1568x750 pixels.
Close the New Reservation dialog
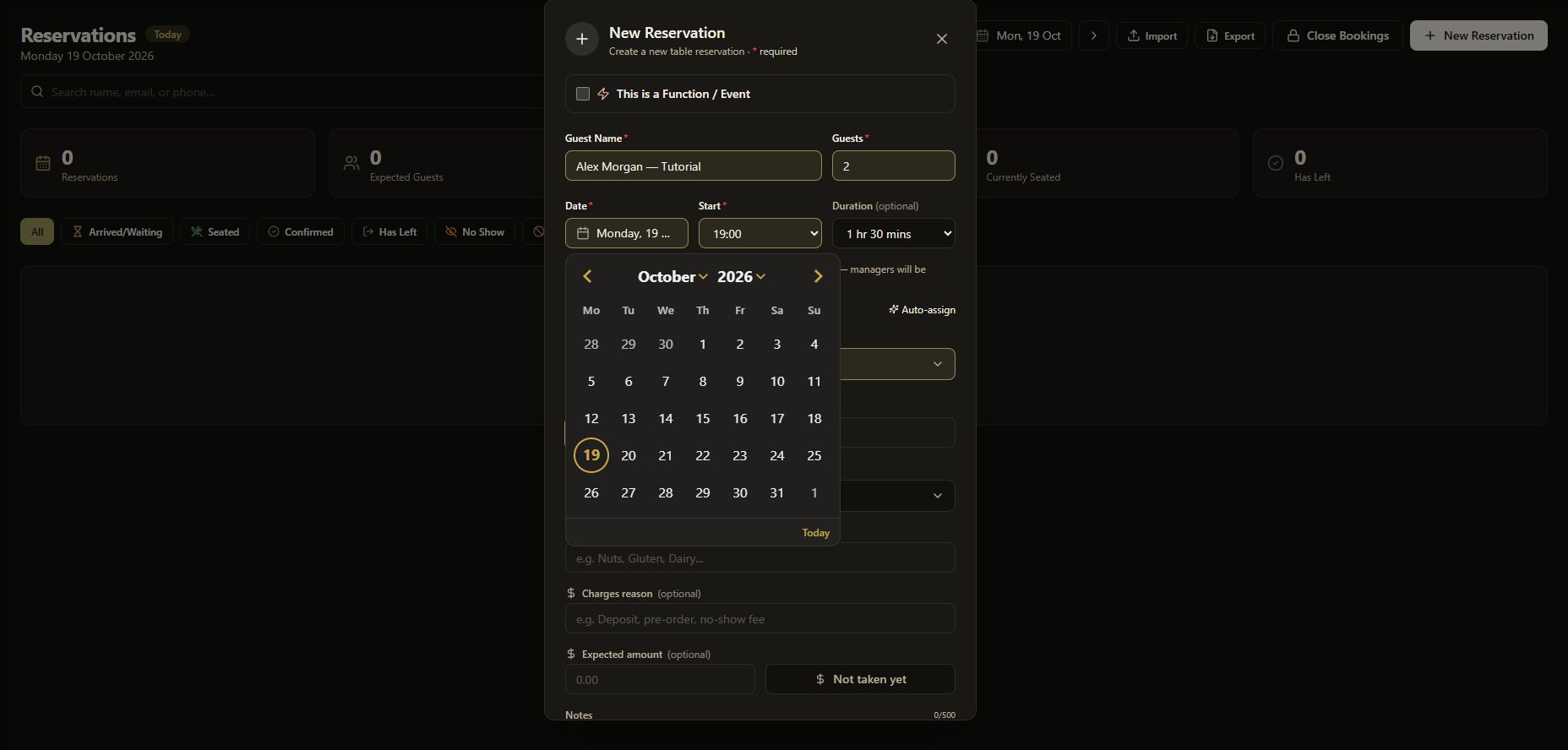pos(942,39)
